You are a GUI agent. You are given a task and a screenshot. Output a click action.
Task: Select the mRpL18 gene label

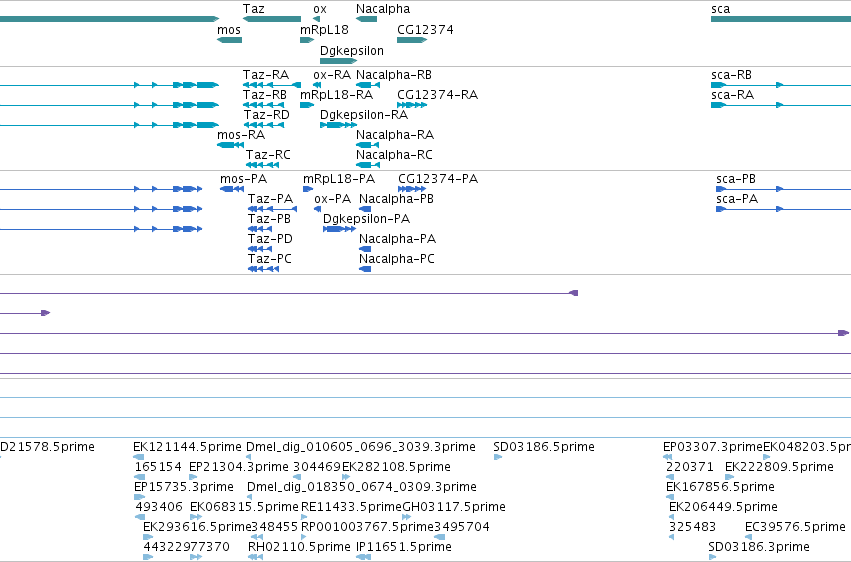pos(324,30)
